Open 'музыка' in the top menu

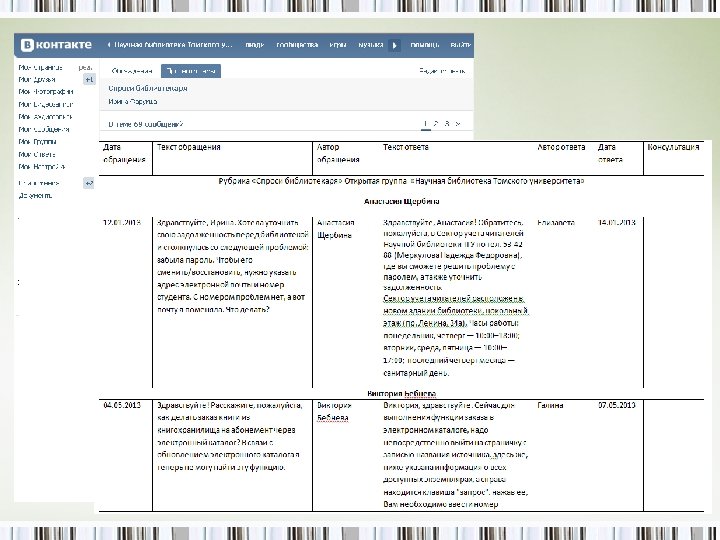[371, 45]
